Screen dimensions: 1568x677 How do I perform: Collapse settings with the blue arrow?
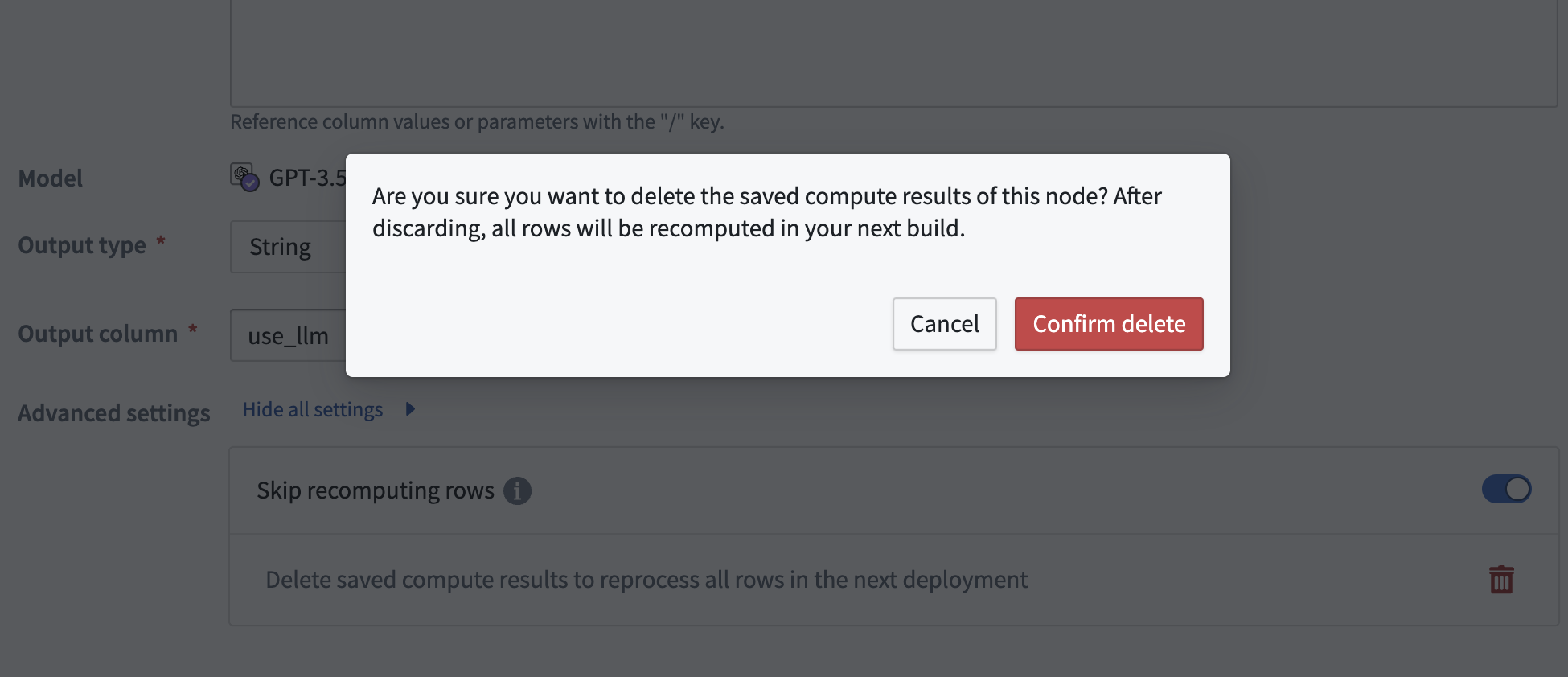(x=410, y=409)
